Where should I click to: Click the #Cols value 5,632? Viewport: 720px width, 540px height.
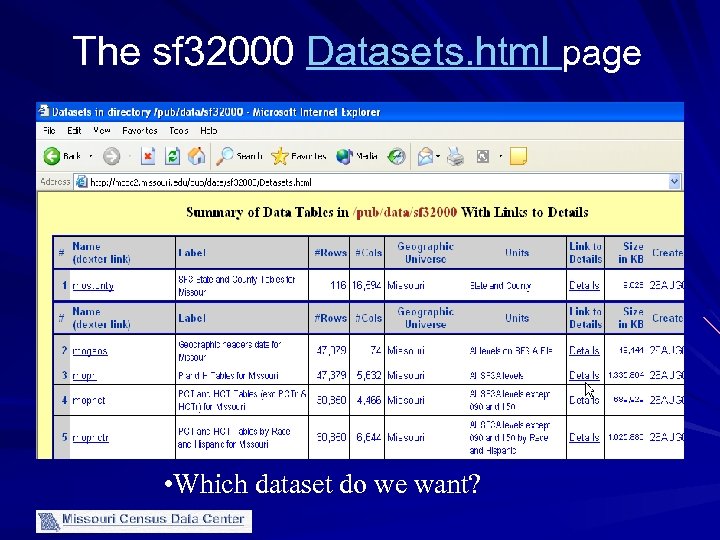coord(369,376)
